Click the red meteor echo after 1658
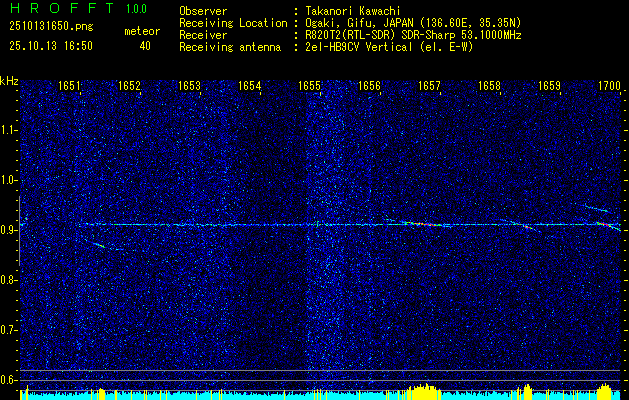 (528, 227)
